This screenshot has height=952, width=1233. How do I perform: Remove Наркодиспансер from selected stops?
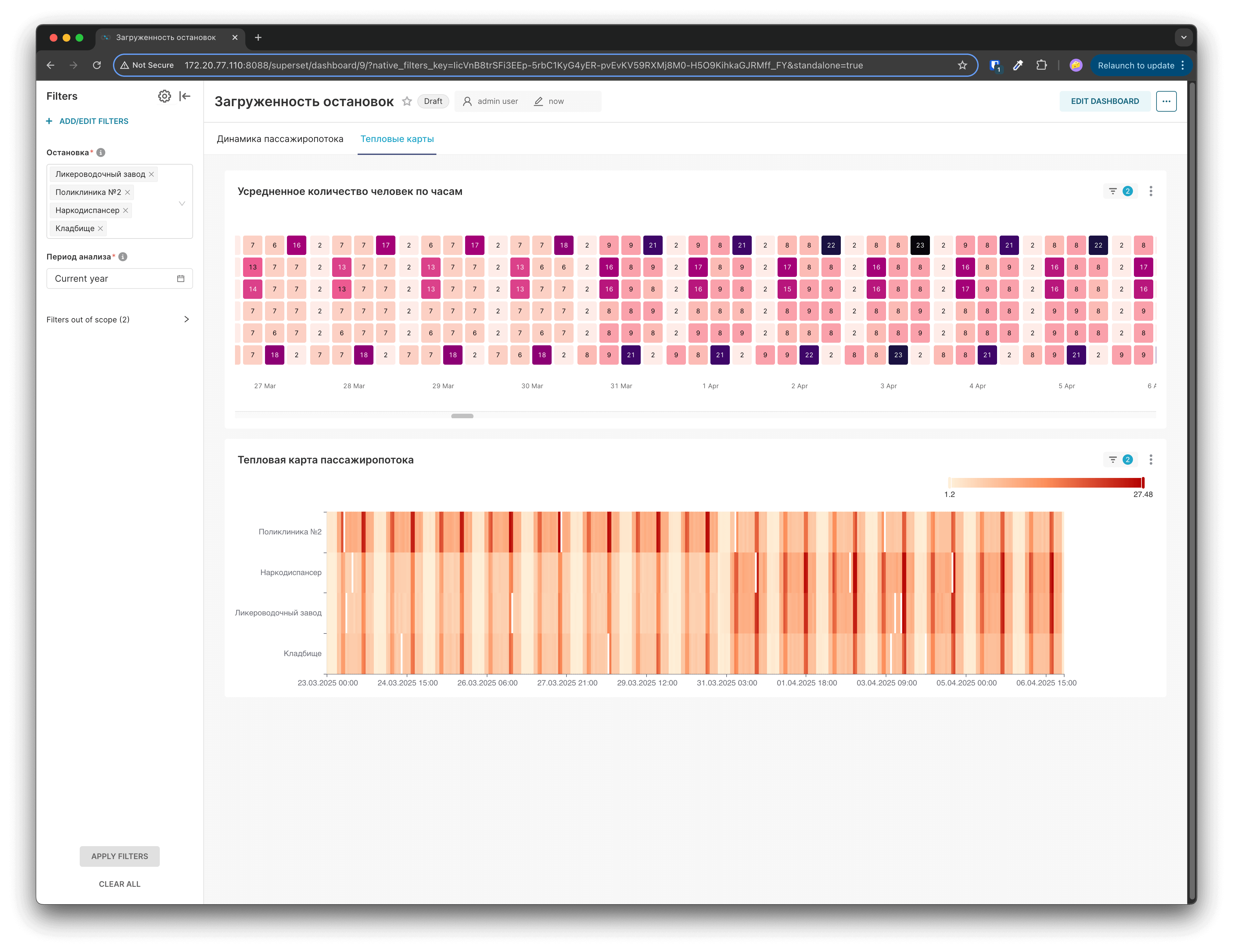pos(125,210)
